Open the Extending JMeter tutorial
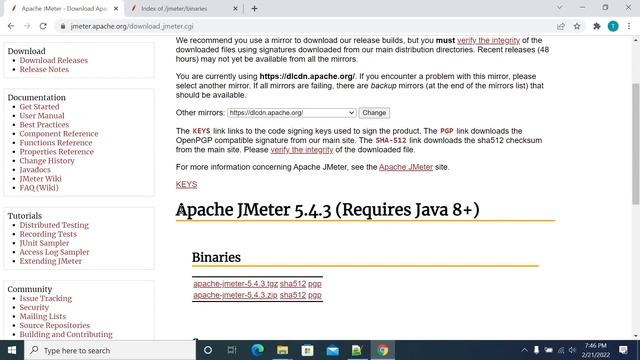640x360 pixels. [51, 261]
